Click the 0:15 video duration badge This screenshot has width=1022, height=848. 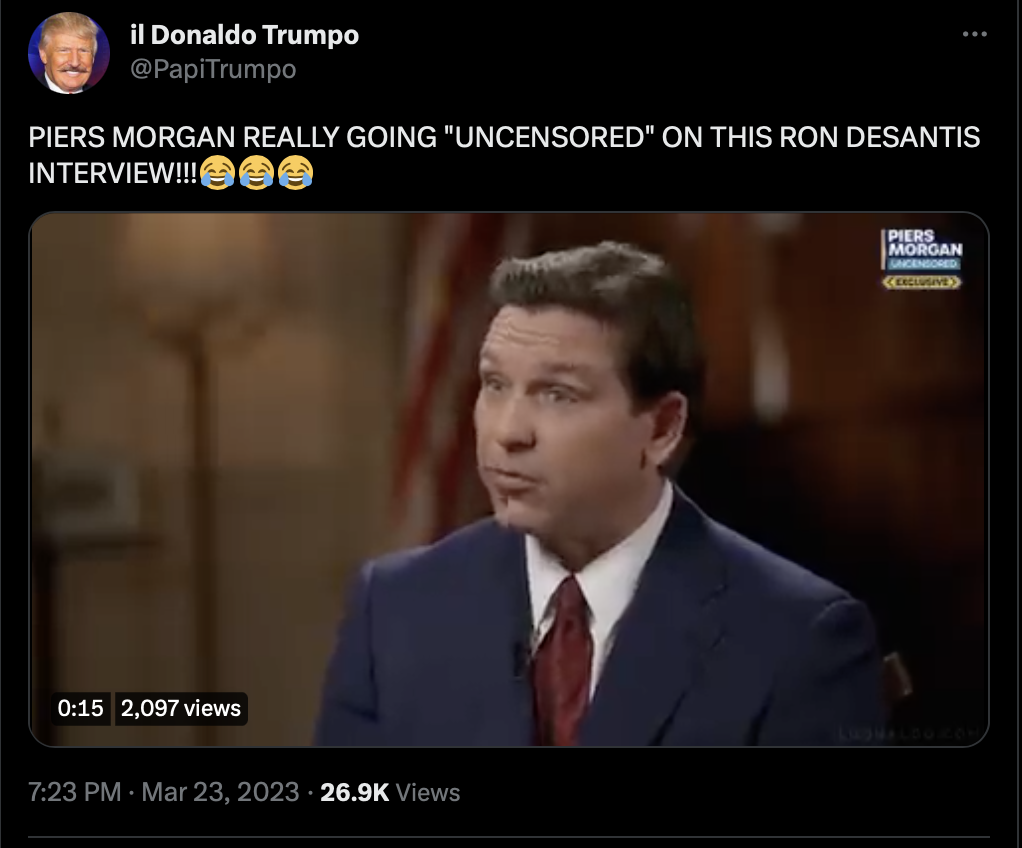click(81, 708)
